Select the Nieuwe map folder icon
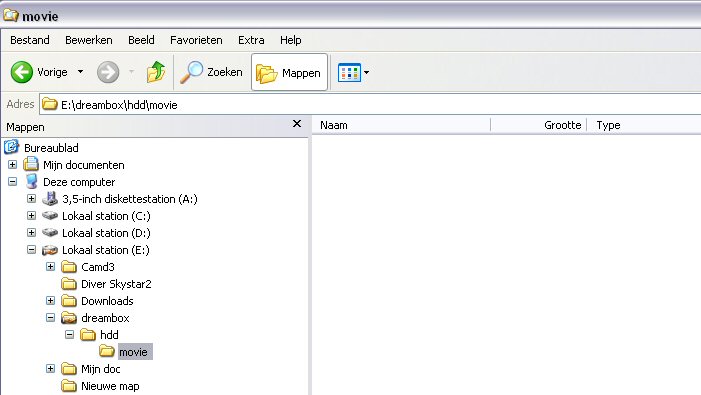The width and height of the screenshot is (701, 395). (69, 386)
